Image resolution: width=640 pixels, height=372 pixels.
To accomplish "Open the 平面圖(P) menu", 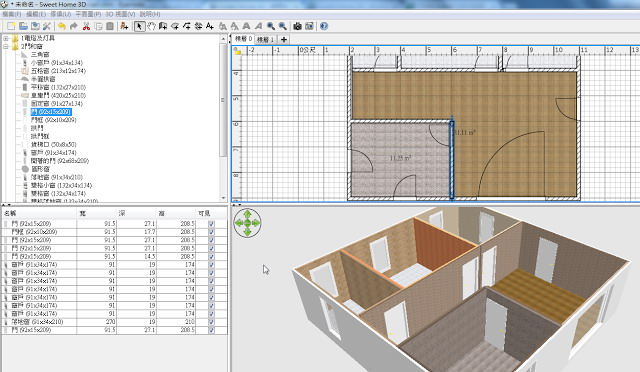I will tap(88, 14).
